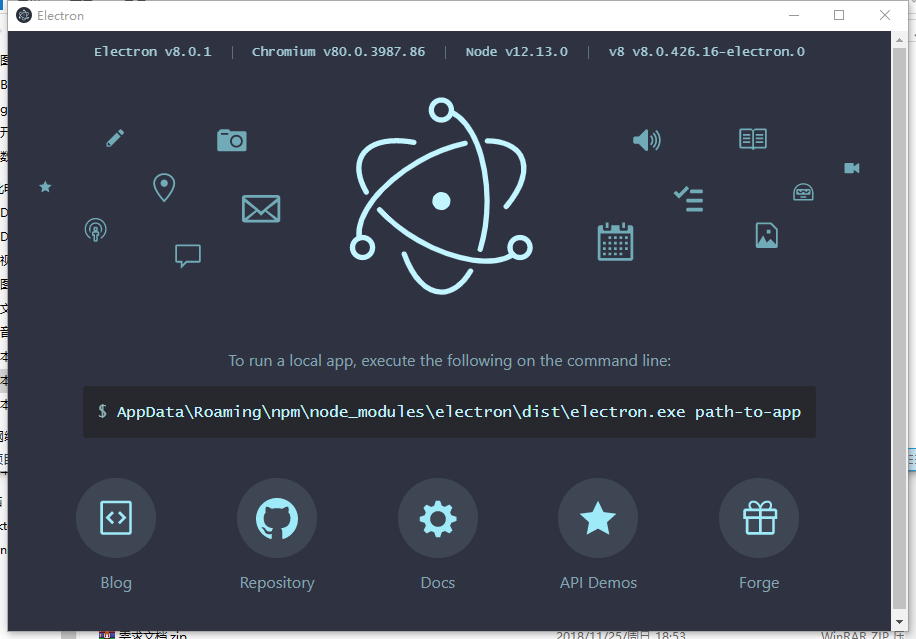
Task: Click the checklist tasks icon
Action: pyautogui.click(x=689, y=199)
